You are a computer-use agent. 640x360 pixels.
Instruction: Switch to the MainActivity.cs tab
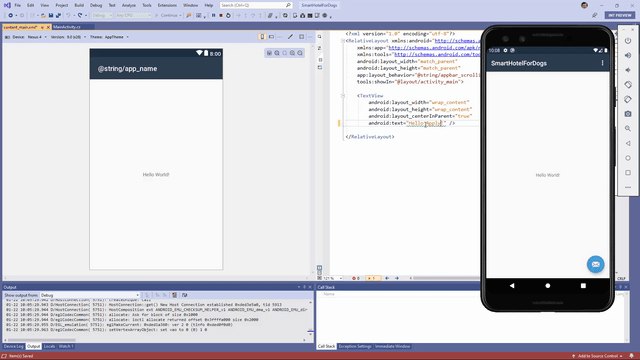pyautogui.click(x=67, y=27)
